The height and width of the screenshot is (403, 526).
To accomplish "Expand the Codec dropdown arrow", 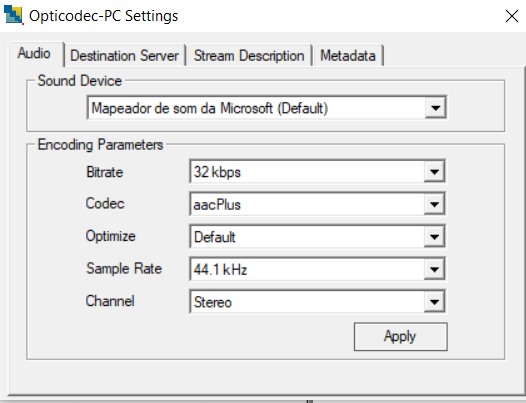I will pyautogui.click(x=434, y=204).
